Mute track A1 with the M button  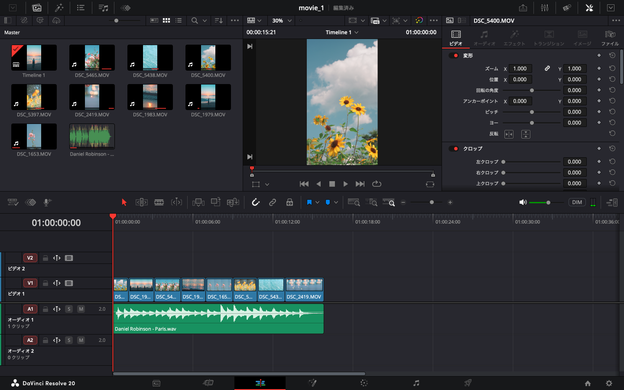tap(81, 309)
